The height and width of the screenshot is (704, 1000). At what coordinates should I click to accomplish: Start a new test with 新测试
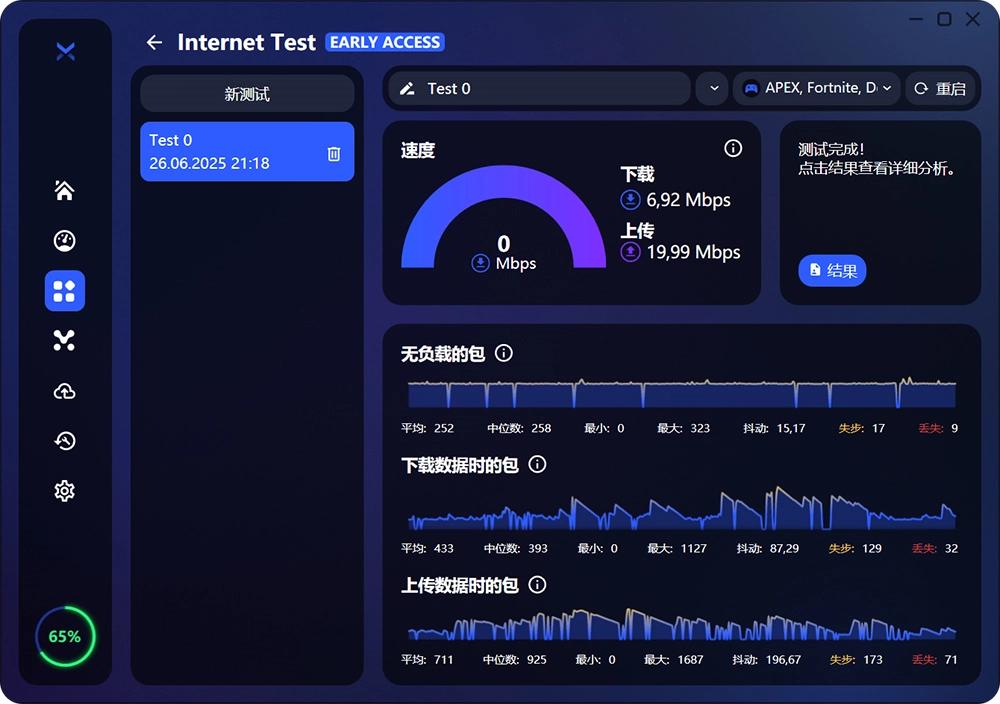coord(247,94)
